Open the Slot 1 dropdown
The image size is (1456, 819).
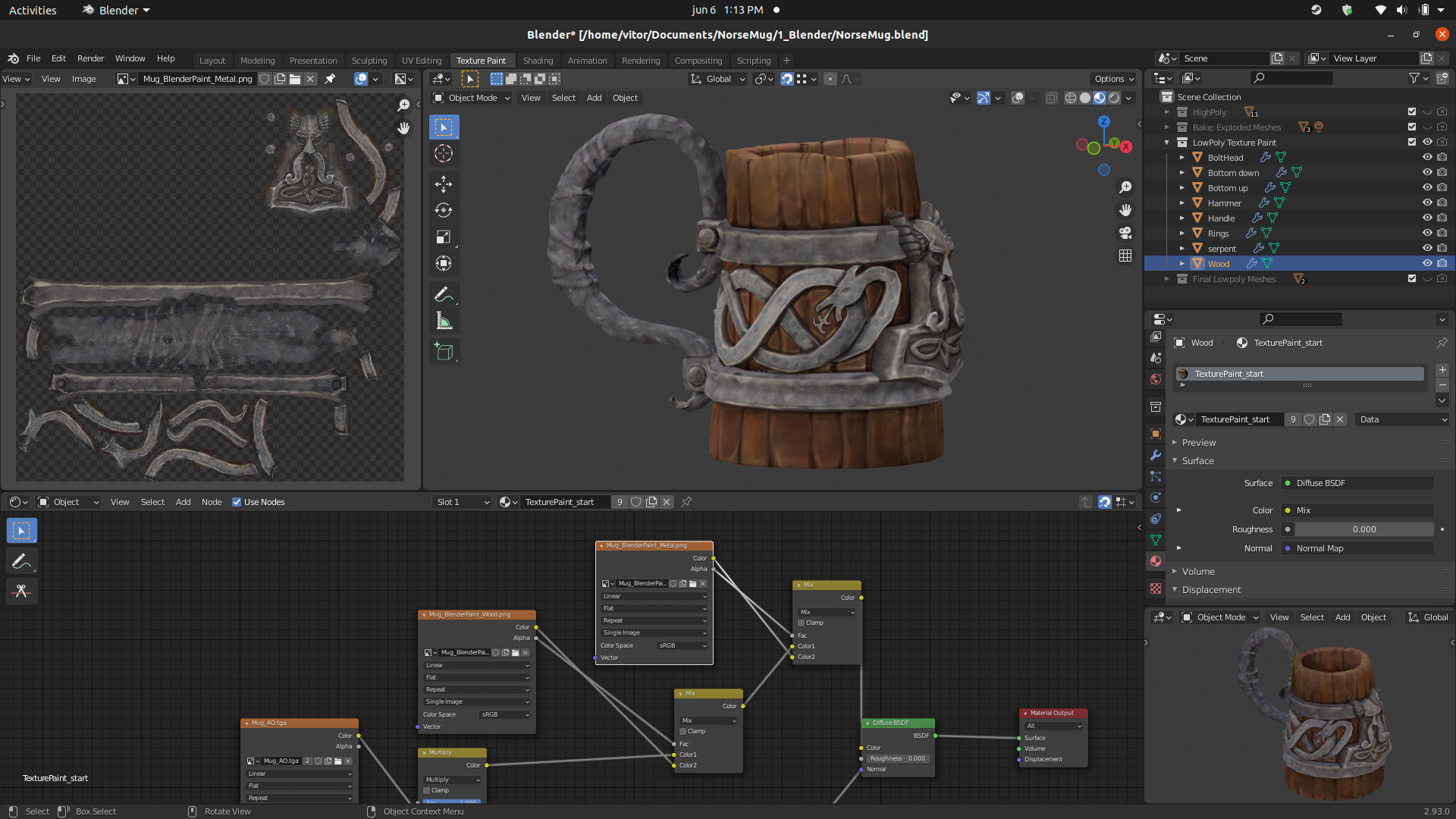pos(463,502)
